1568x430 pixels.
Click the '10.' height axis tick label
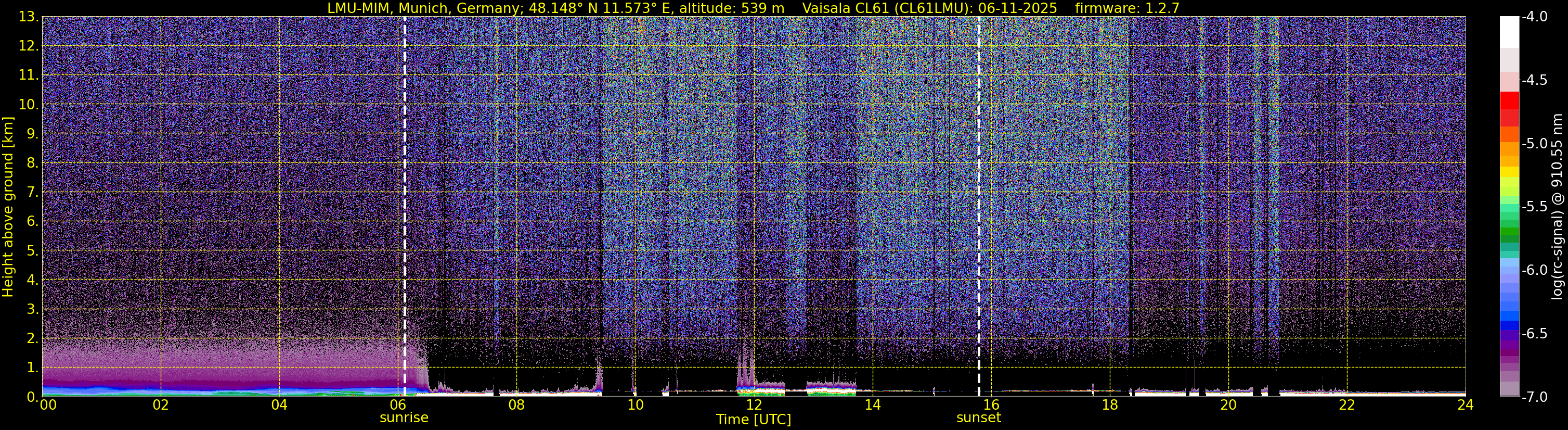click(x=29, y=104)
